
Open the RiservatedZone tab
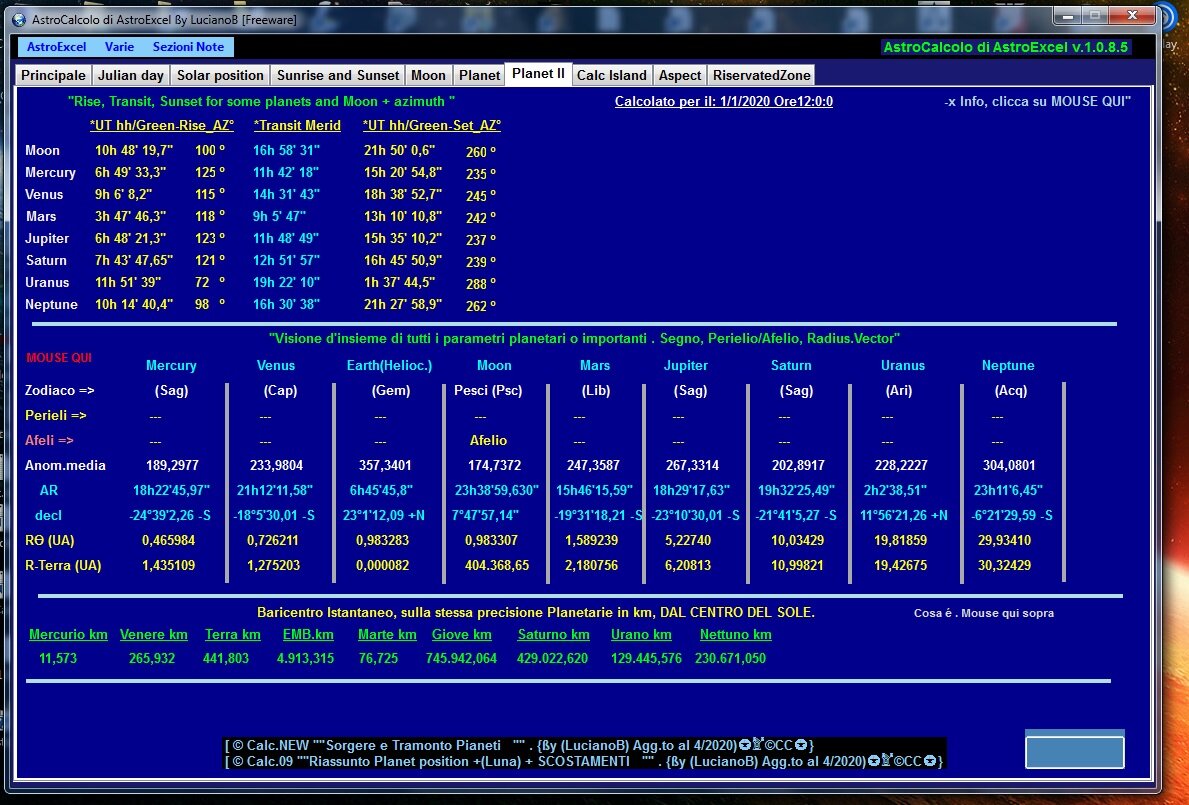pyautogui.click(x=761, y=75)
